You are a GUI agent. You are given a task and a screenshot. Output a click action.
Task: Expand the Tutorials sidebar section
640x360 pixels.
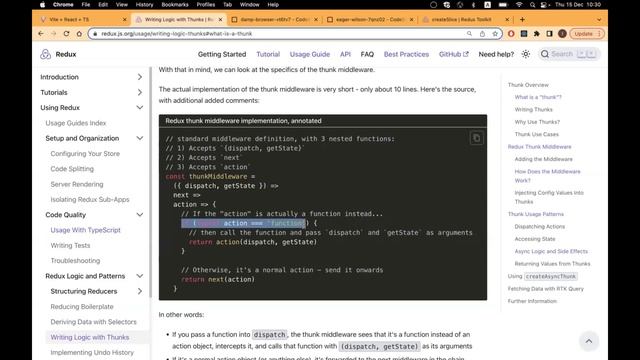tap(140, 92)
